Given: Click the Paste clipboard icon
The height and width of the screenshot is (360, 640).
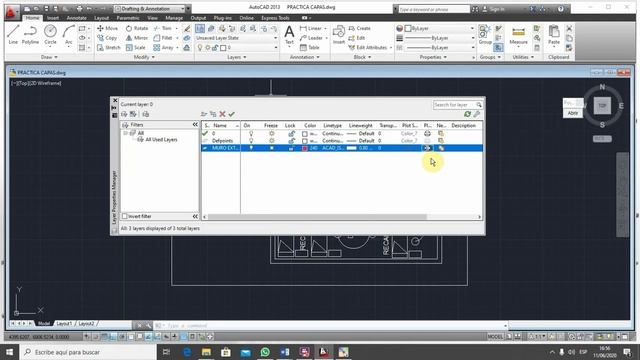Looking at the screenshot, I should point(554,35).
